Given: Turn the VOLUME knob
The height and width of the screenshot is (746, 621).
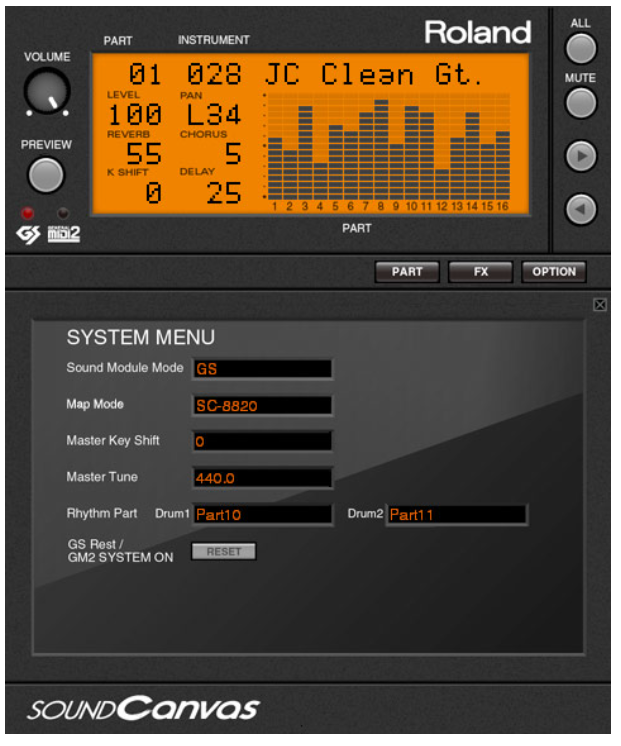Looking at the screenshot, I should pyautogui.click(x=47, y=91).
